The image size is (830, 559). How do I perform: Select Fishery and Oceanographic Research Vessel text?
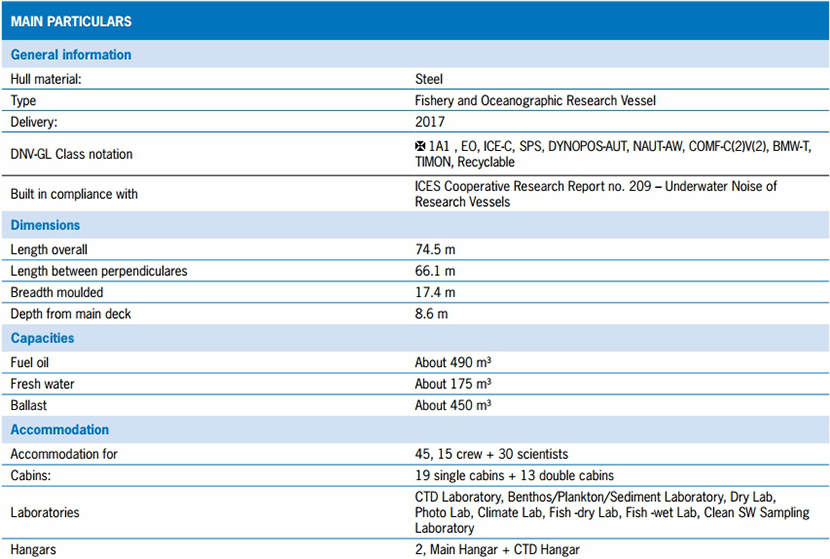(x=535, y=101)
